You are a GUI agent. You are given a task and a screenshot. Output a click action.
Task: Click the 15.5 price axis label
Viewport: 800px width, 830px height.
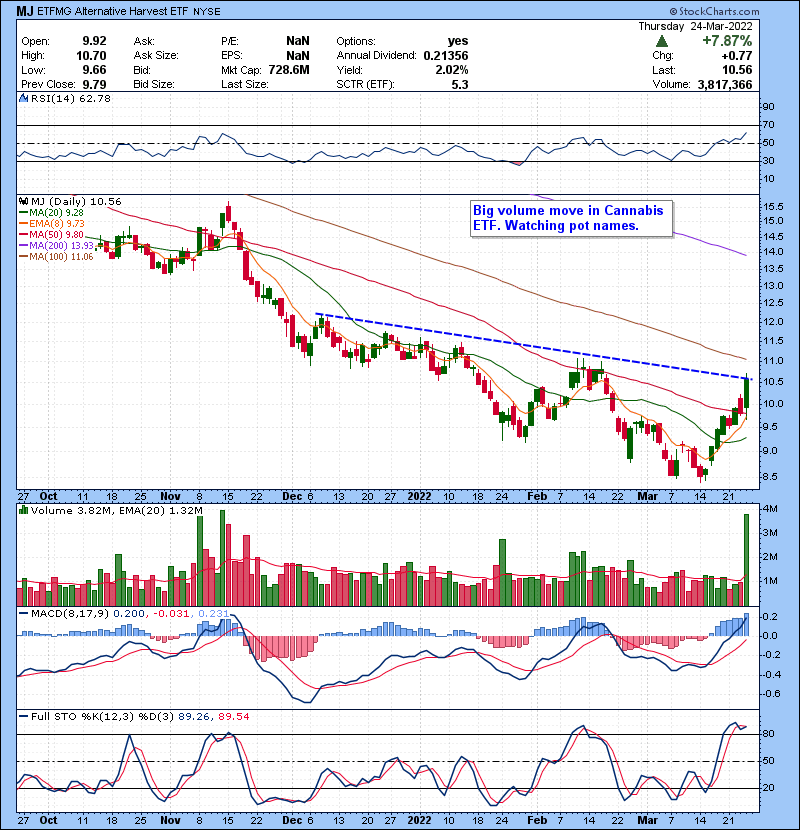tap(773, 206)
